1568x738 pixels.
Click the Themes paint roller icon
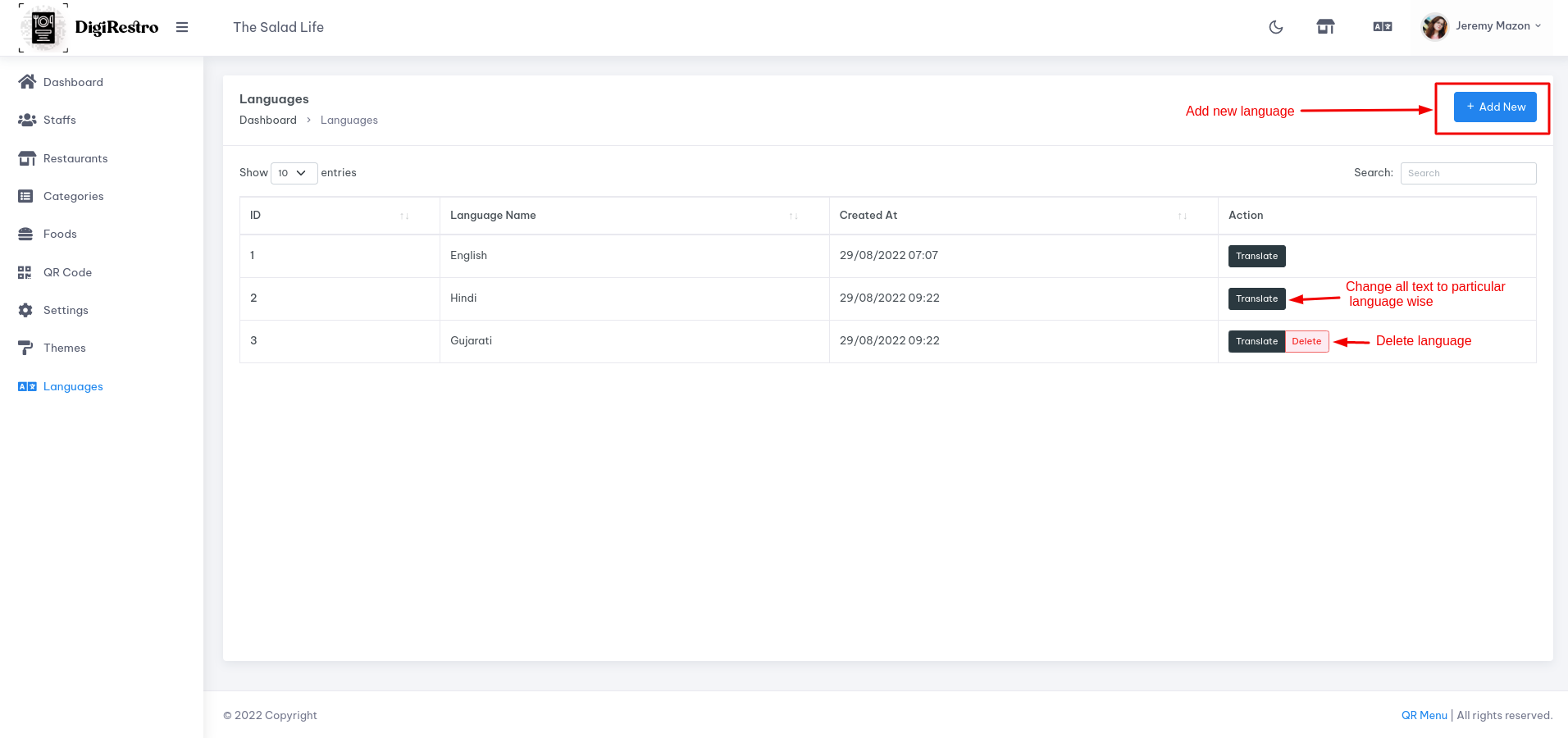point(25,348)
